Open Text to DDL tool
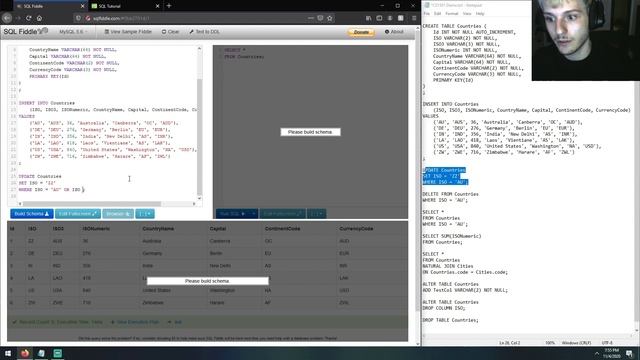Image resolution: width=640 pixels, height=360 pixels. pyautogui.click(x=204, y=32)
